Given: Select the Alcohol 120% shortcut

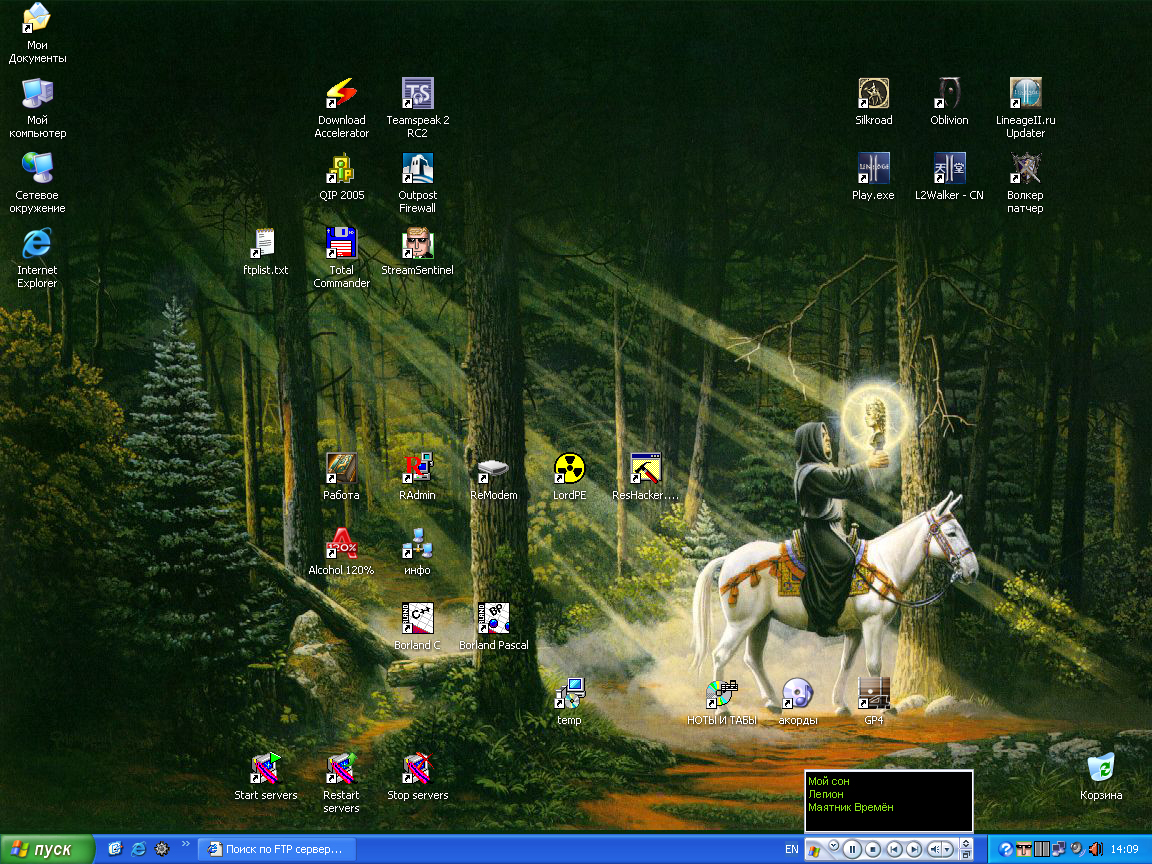Looking at the screenshot, I should point(341,545).
